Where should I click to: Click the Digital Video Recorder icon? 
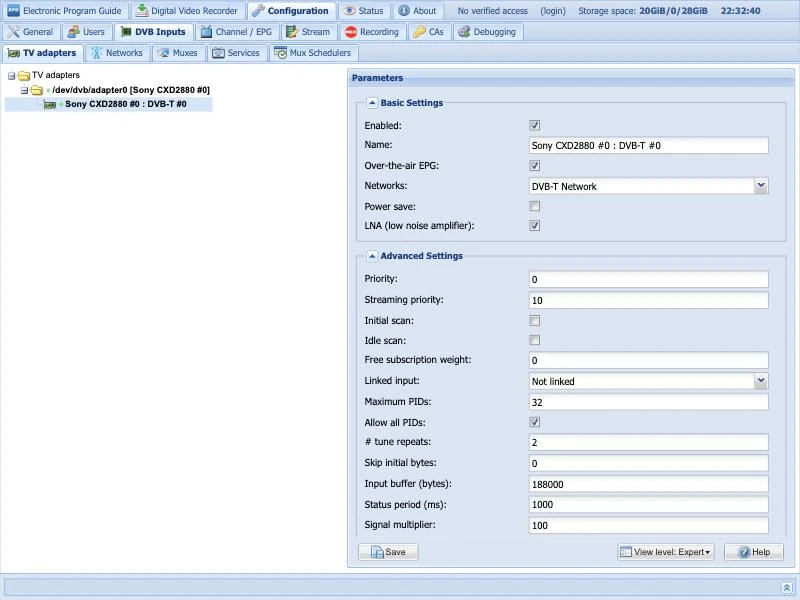point(142,11)
